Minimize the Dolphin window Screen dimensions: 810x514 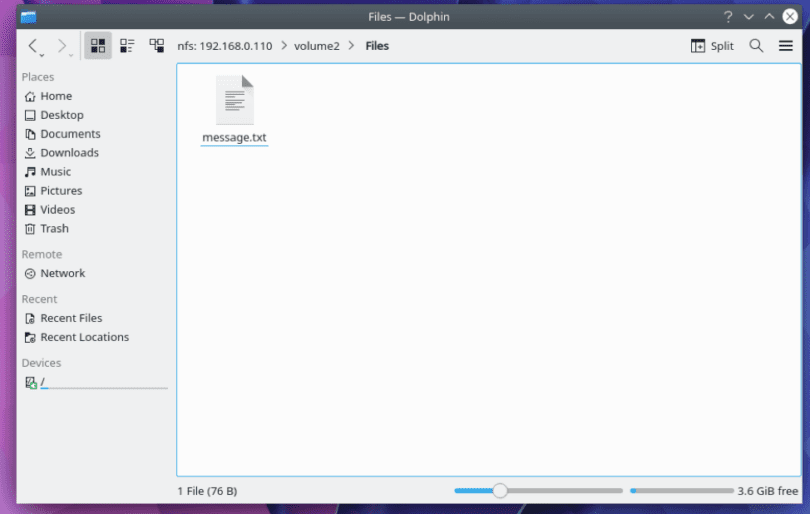pos(749,17)
